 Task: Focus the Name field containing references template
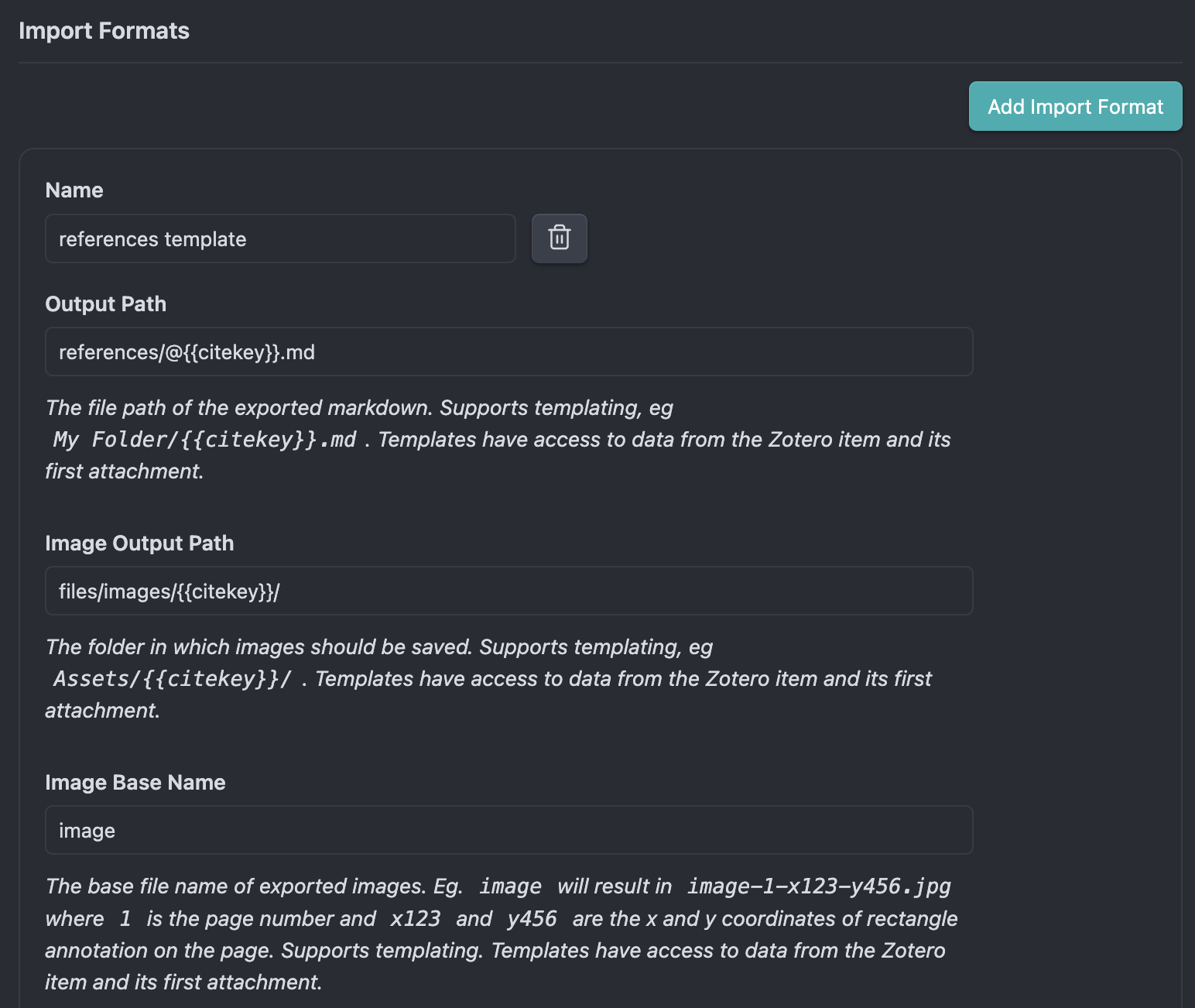[x=280, y=238]
